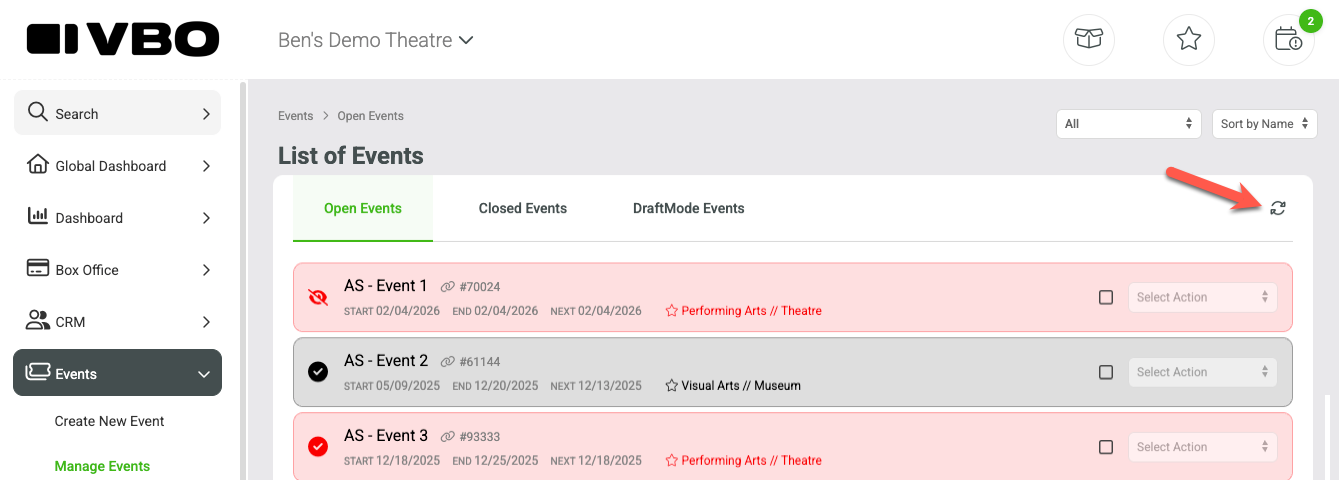Open the Ben's Demo Theatre venue dropdown
Screen dimensions: 1339x480
click(375, 41)
